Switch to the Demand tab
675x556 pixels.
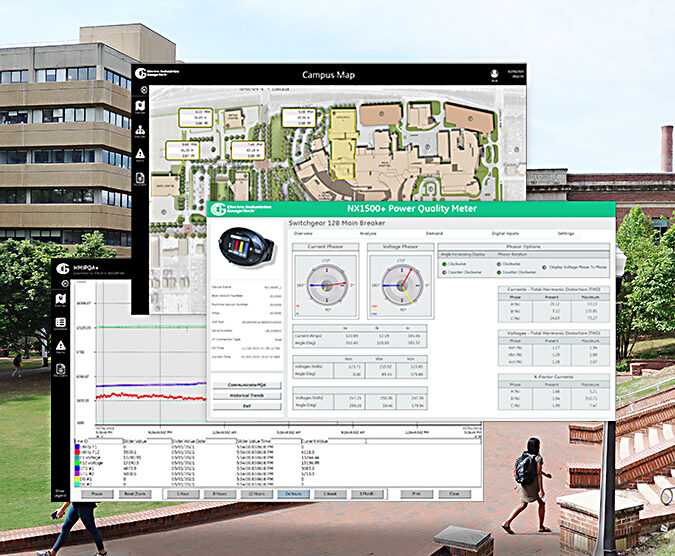coord(434,233)
